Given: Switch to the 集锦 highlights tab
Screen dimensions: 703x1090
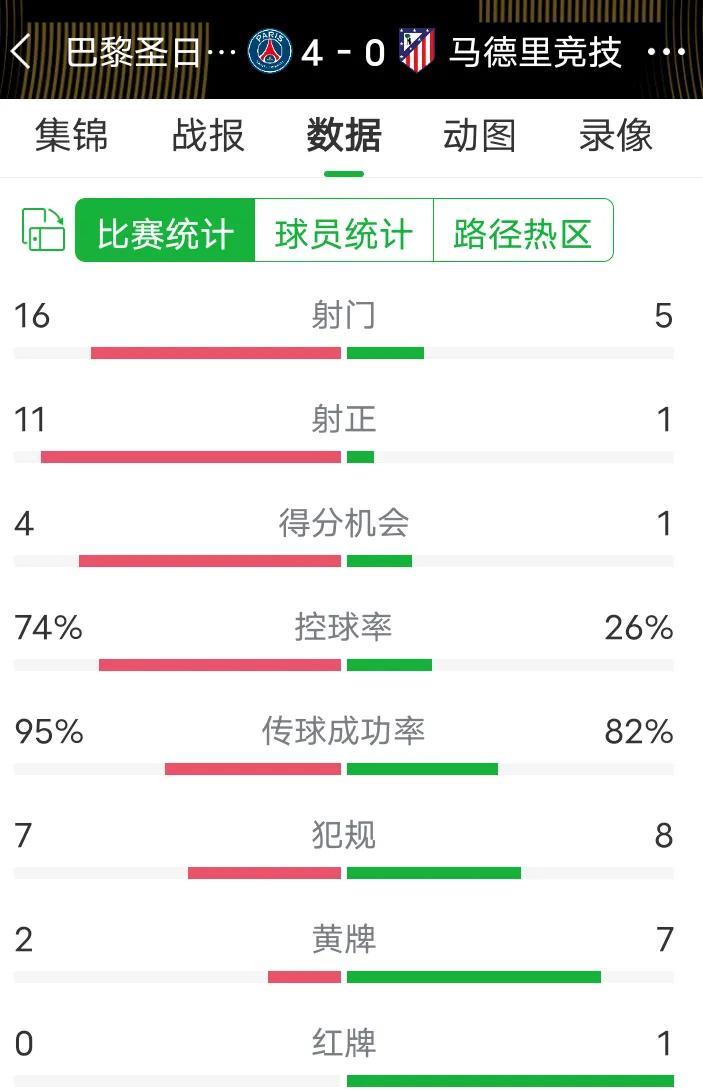Looking at the screenshot, I should click(72, 135).
